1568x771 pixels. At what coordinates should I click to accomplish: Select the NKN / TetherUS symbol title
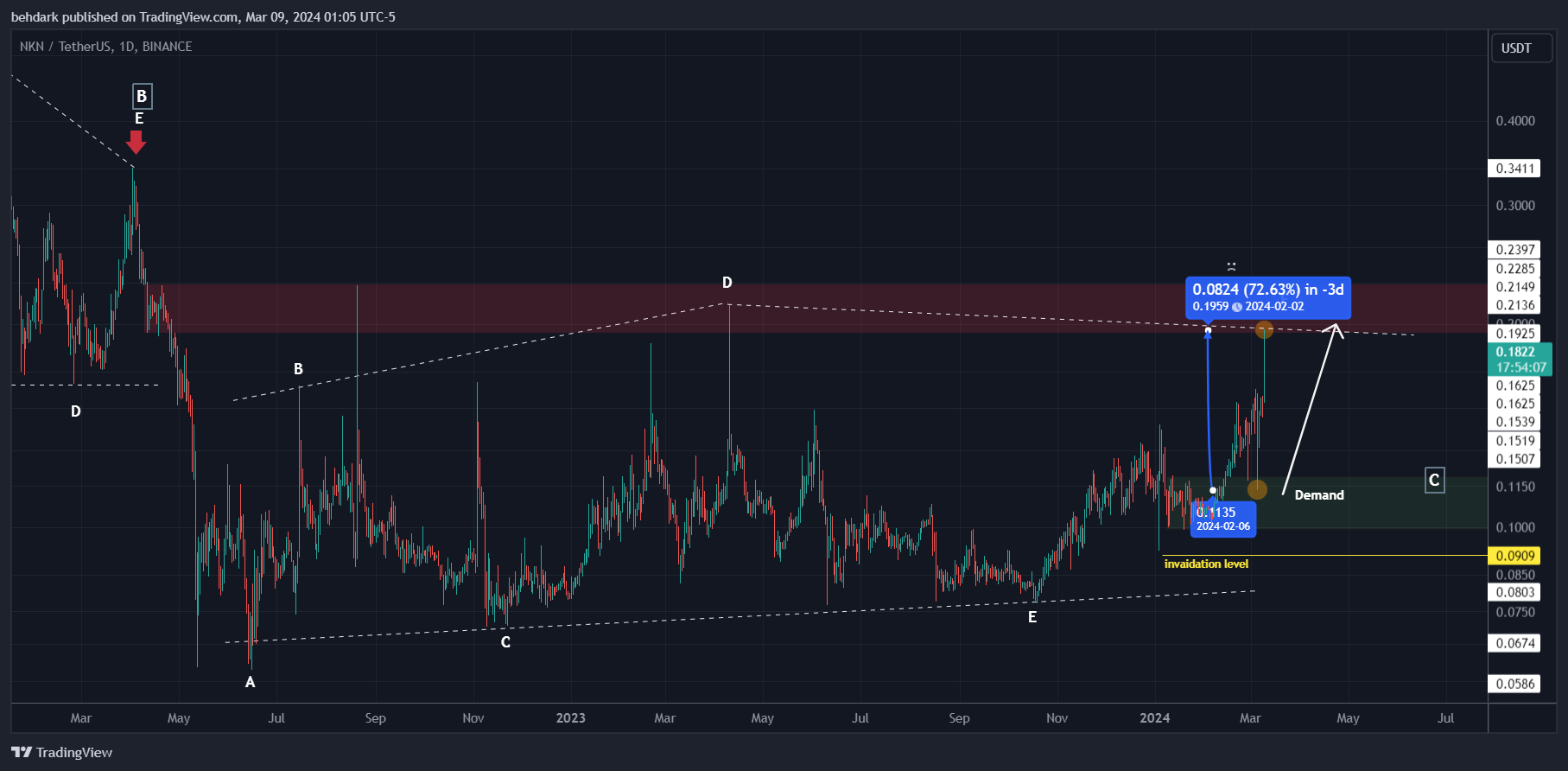[105, 47]
